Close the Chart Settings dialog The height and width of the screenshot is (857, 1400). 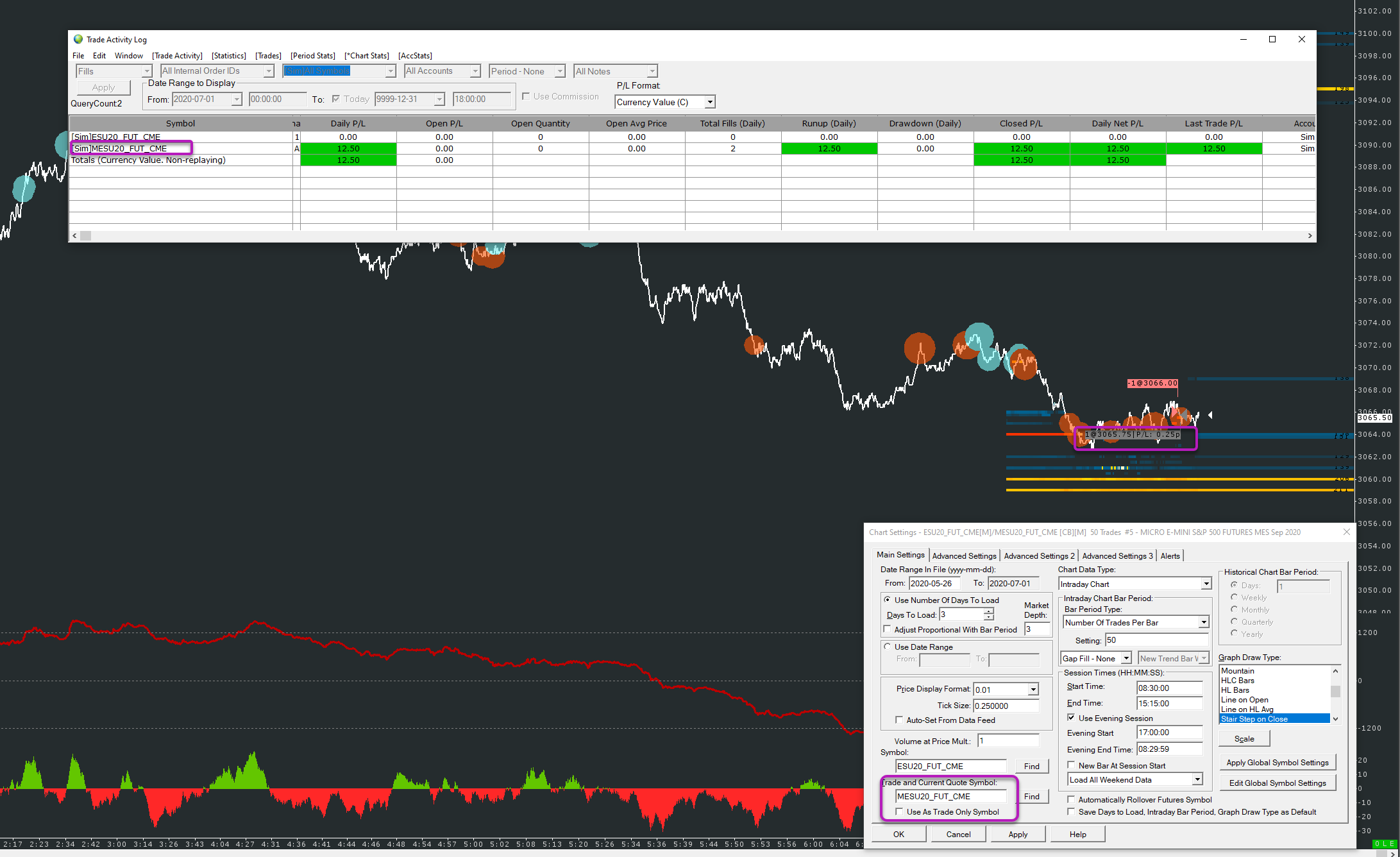pos(1347,532)
